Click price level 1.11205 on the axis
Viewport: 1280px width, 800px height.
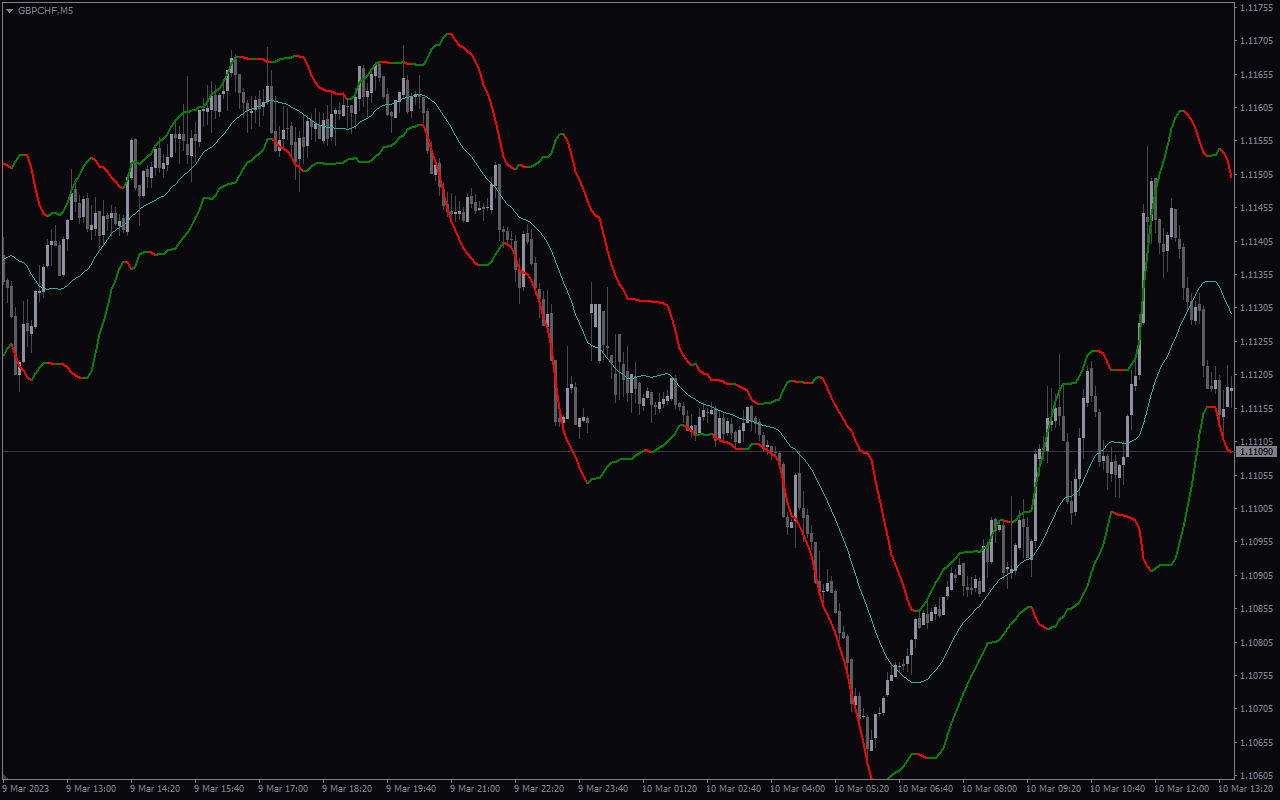1256,375
